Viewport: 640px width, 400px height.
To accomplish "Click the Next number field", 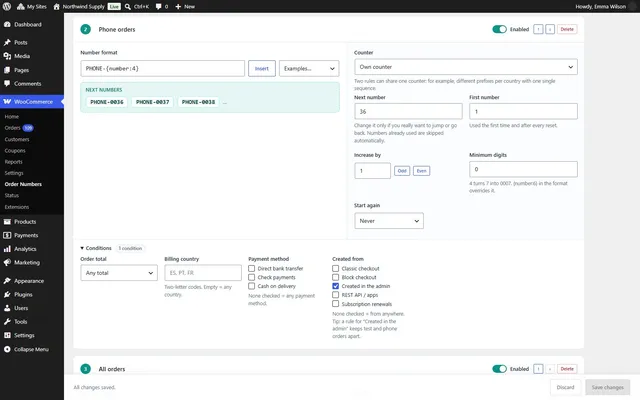I will pyautogui.click(x=408, y=111).
